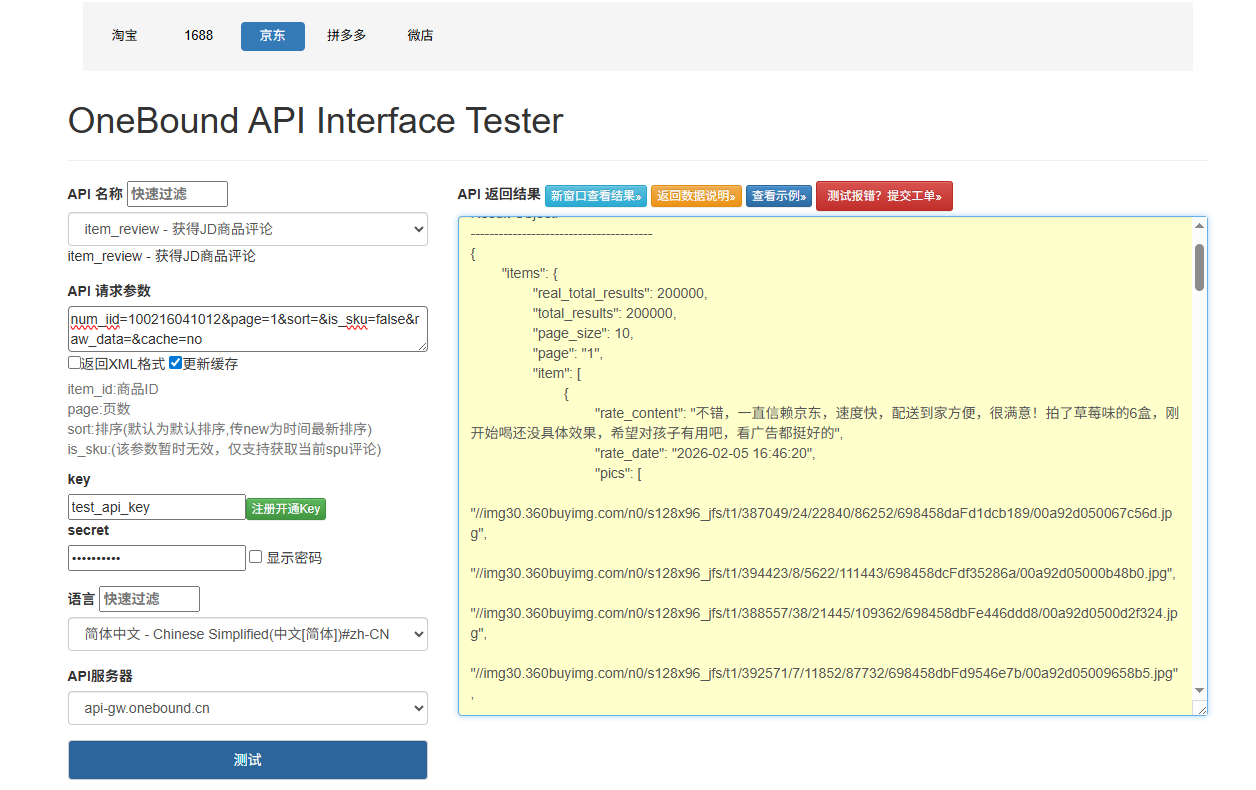1256x790 pixels.
Task: Click the API 名称 quick filter field
Action: [x=177, y=194]
